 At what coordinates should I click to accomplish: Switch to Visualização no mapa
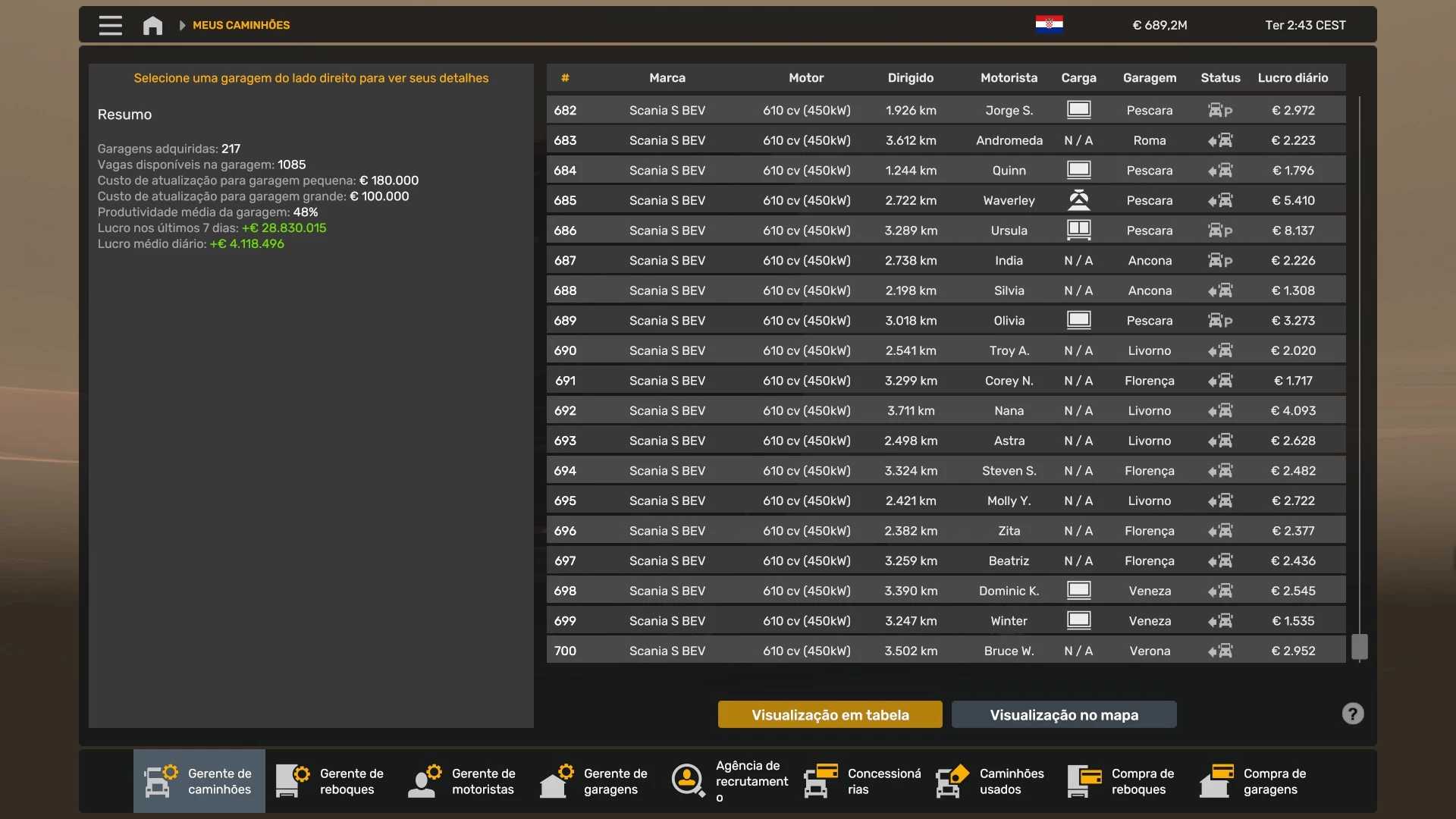coord(1063,714)
